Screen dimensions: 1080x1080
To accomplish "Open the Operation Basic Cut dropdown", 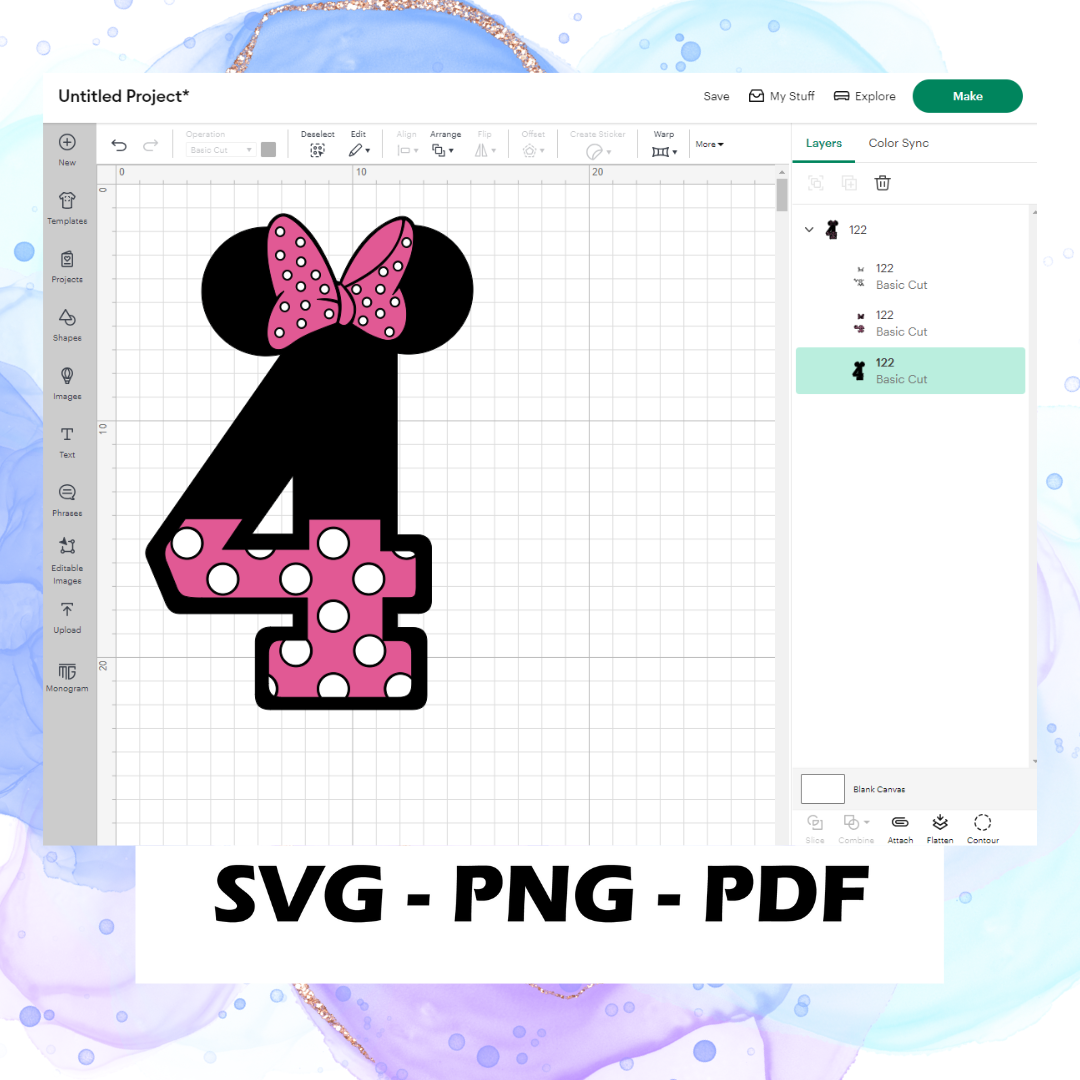I will (x=221, y=149).
